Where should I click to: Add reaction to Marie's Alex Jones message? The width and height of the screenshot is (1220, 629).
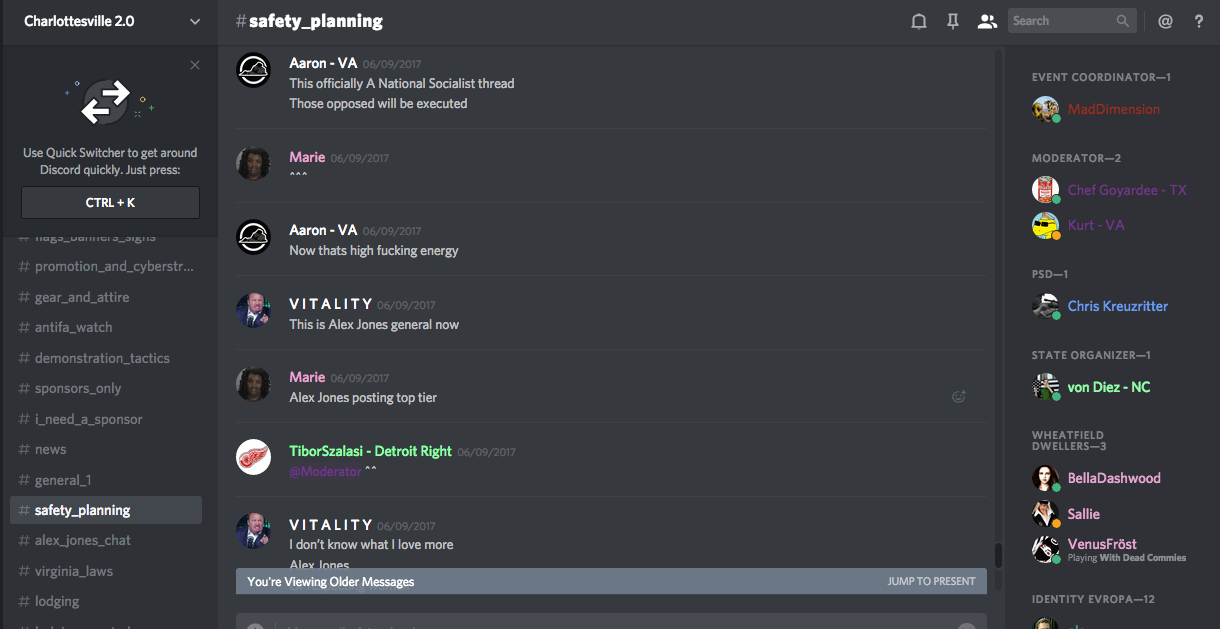click(x=959, y=396)
